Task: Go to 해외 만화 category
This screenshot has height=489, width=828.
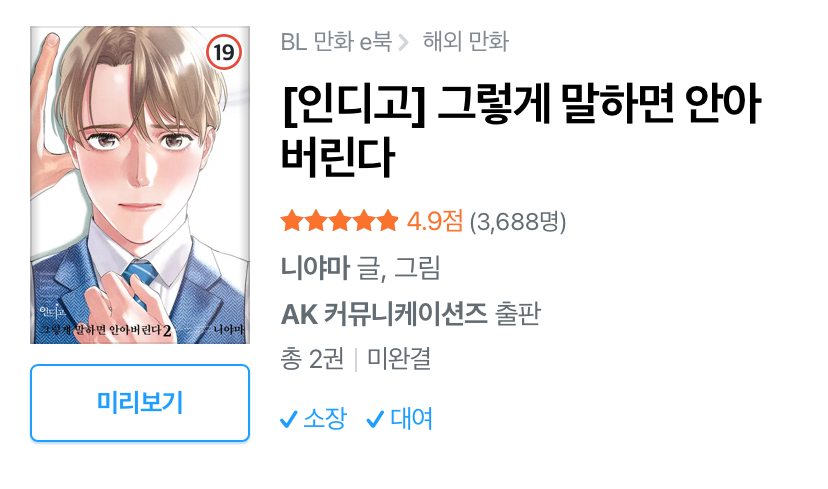Action: coord(466,42)
